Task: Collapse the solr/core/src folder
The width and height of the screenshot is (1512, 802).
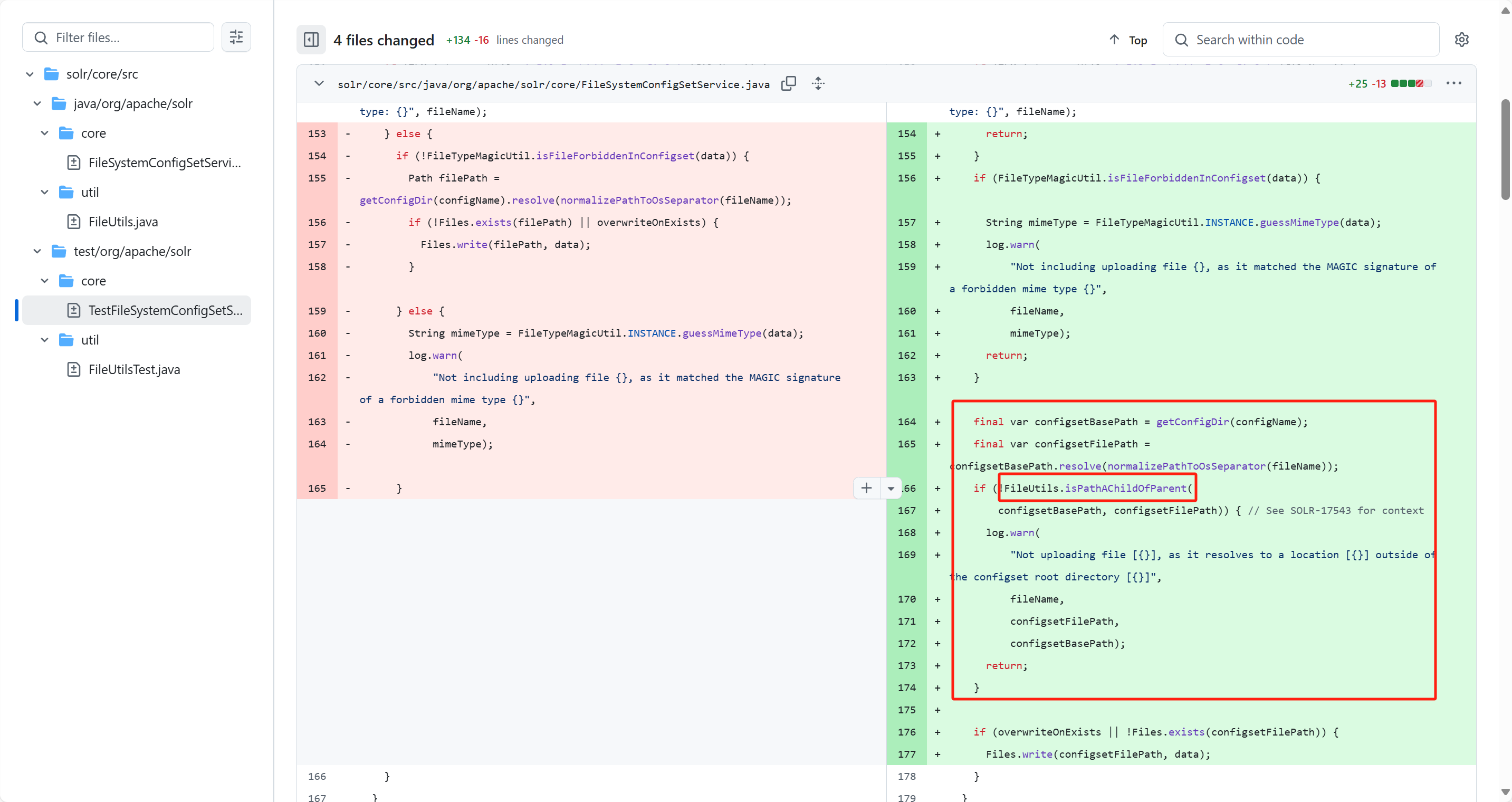Action: pyautogui.click(x=30, y=74)
